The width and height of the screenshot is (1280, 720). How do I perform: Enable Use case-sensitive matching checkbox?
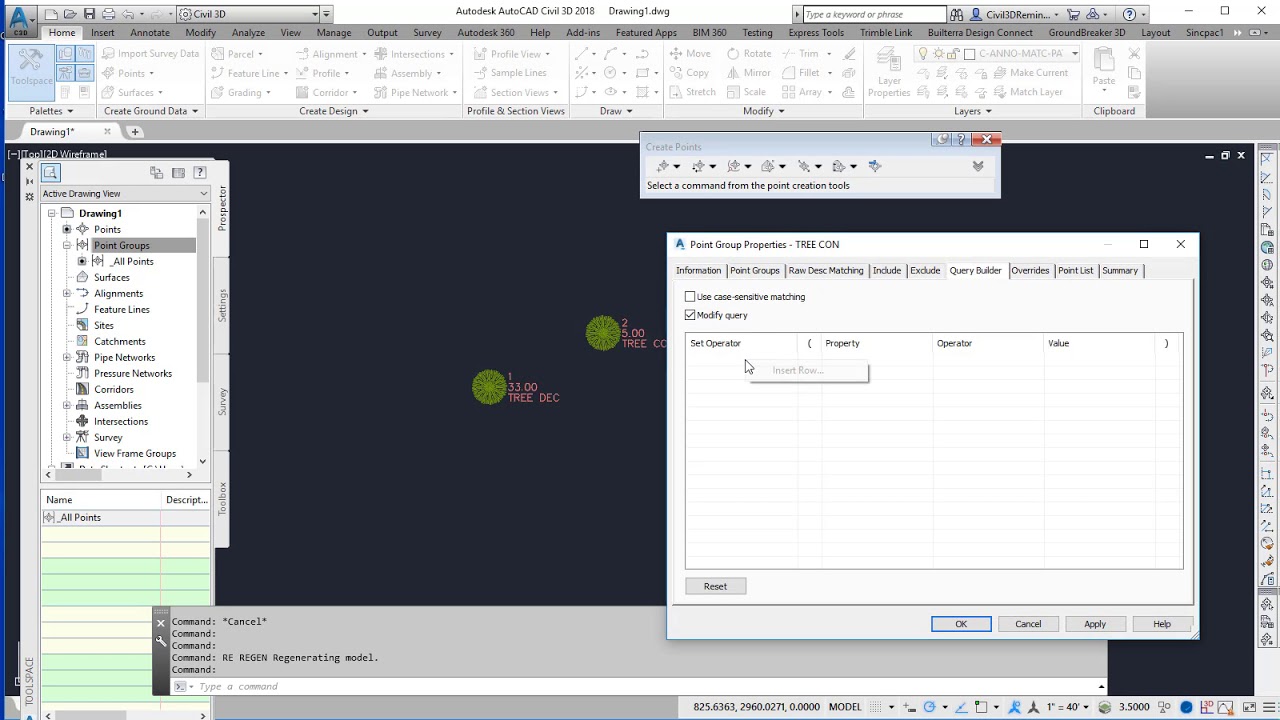click(690, 297)
